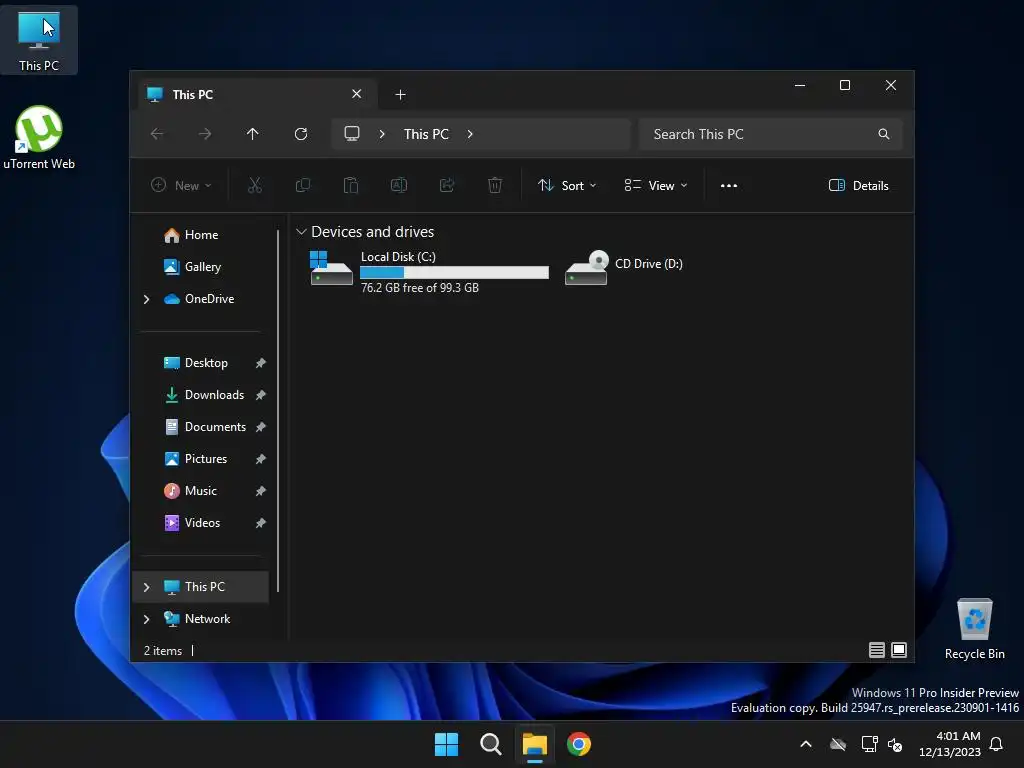Open taskbar Search
The height and width of the screenshot is (768, 1024).
click(490, 744)
